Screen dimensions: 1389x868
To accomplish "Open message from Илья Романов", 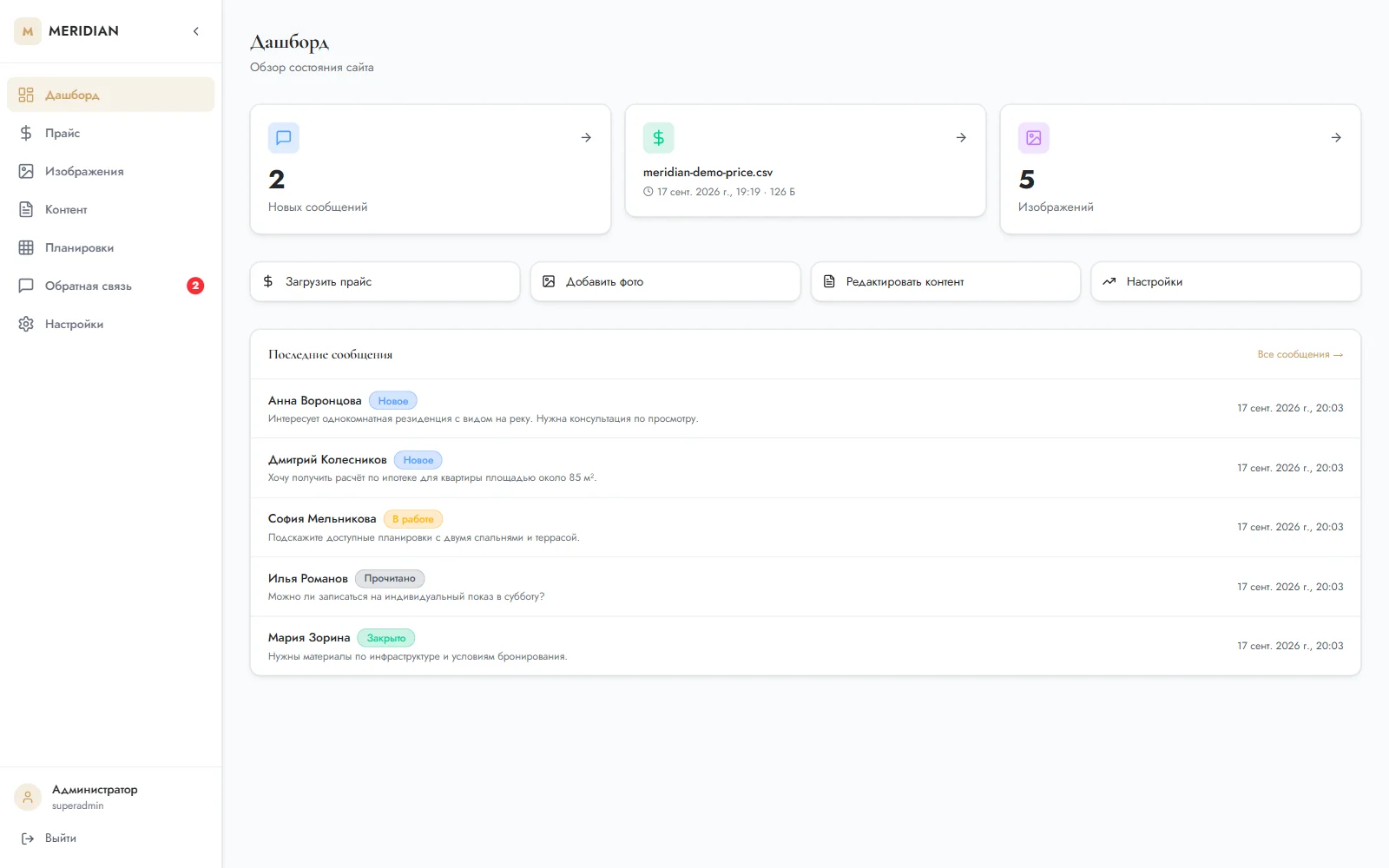I will (806, 587).
